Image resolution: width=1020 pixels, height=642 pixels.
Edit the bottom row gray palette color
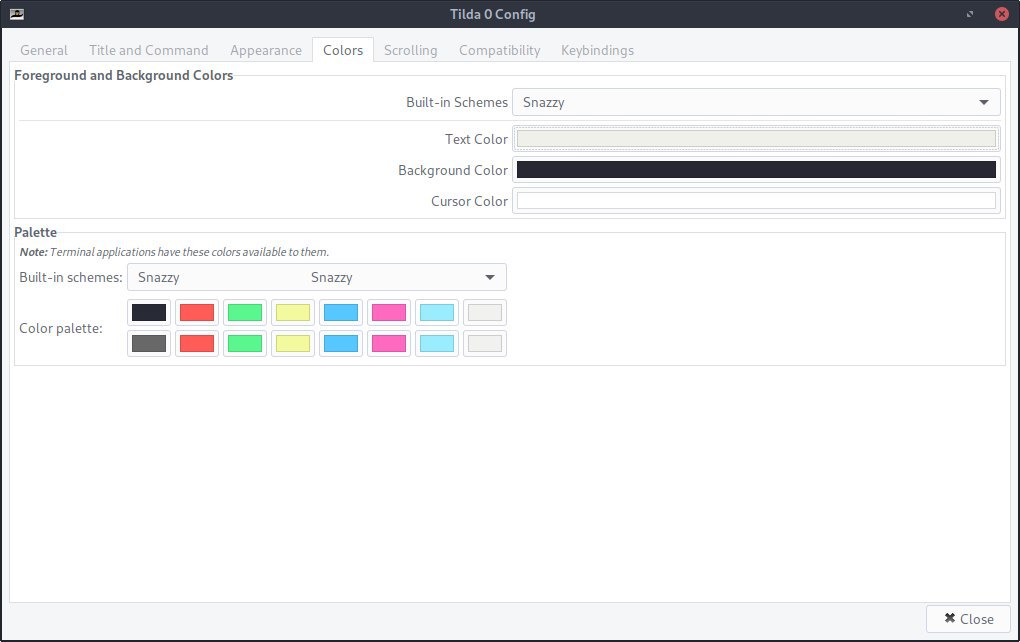point(149,343)
